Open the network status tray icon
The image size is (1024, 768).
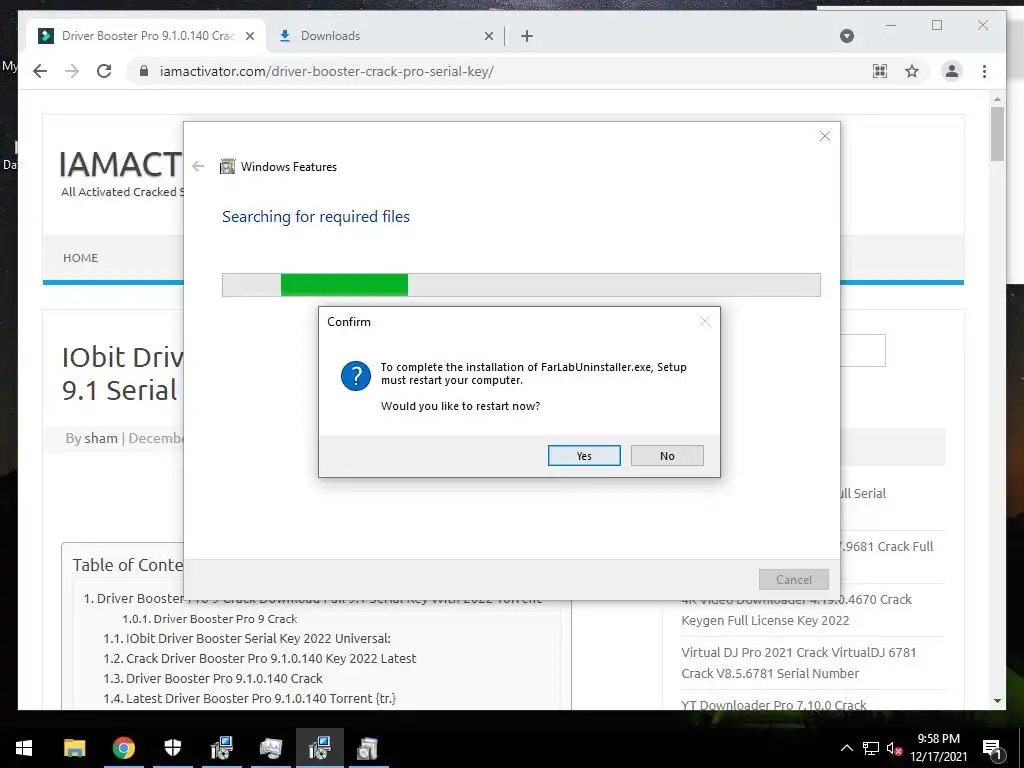871,748
